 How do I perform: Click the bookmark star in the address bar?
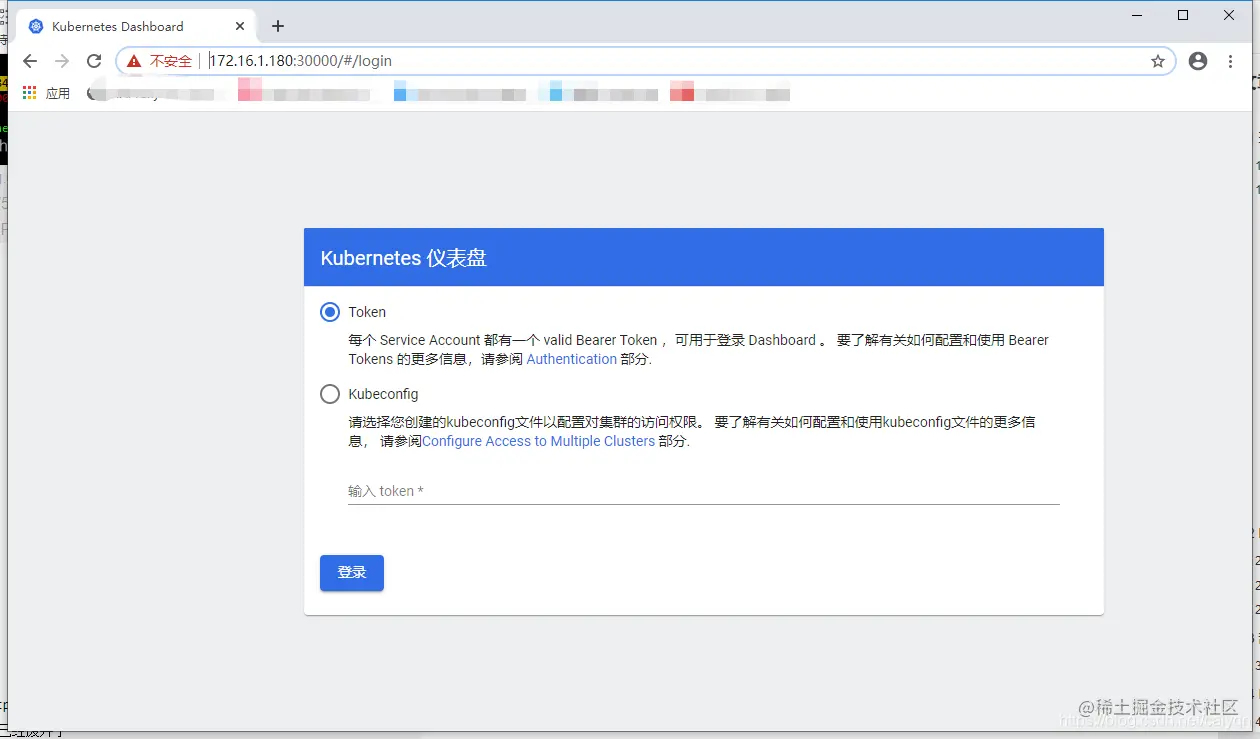[x=1158, y=61]
